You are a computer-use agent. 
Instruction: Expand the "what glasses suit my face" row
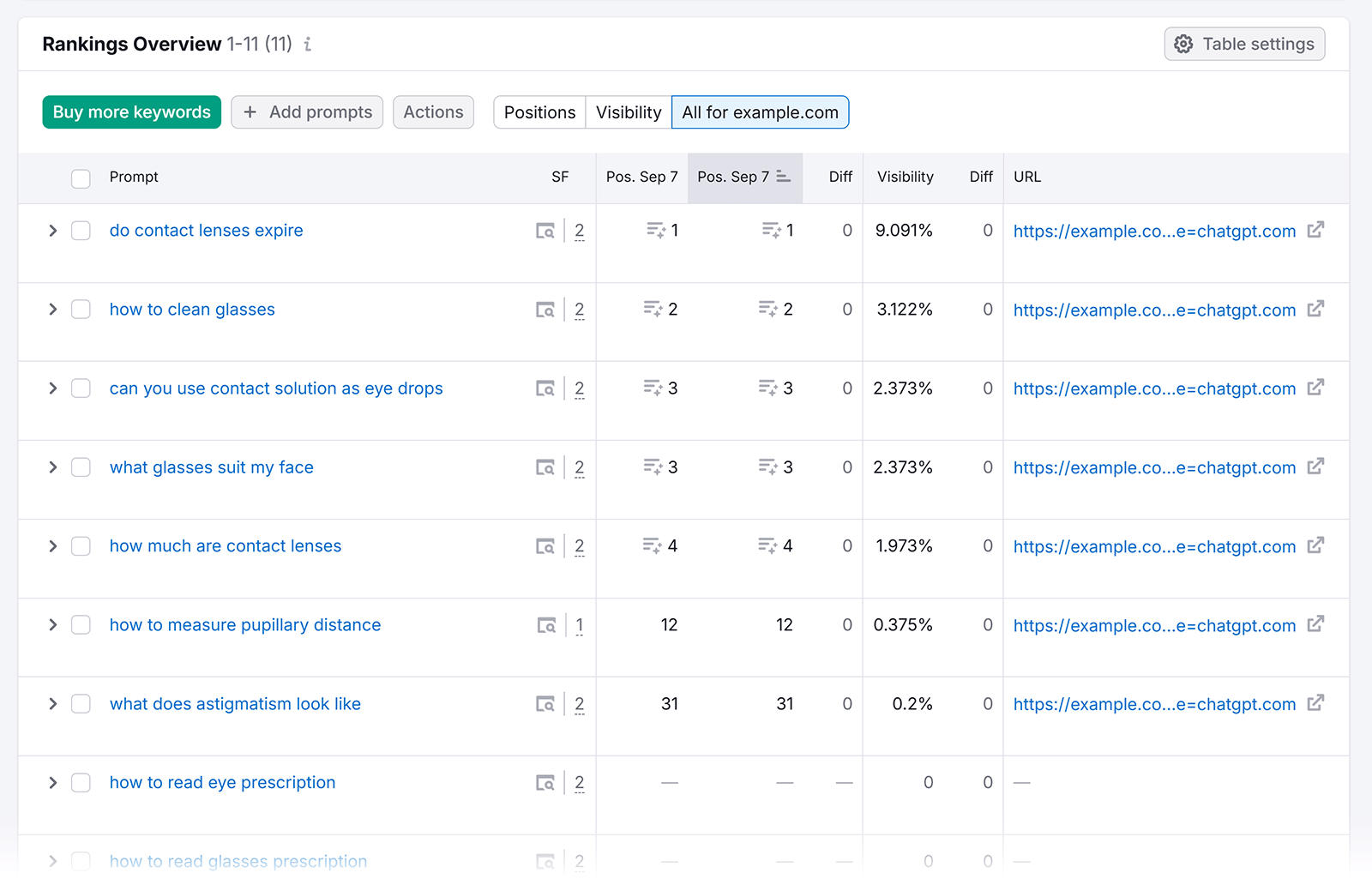[x=52, y=467]
